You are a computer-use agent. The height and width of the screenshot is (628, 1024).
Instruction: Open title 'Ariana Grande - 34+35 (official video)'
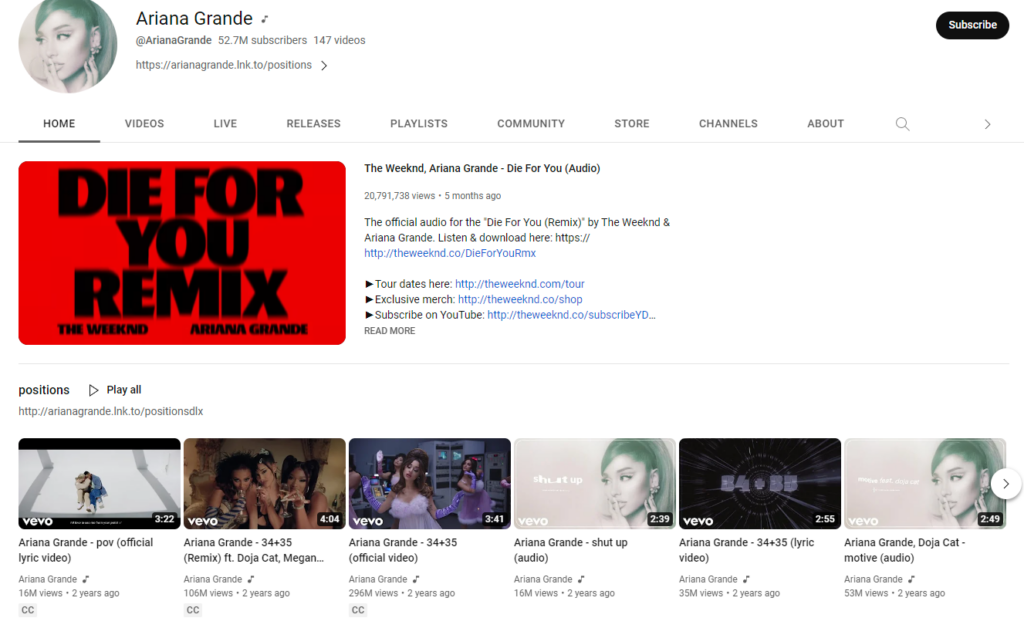pos(403,550)
